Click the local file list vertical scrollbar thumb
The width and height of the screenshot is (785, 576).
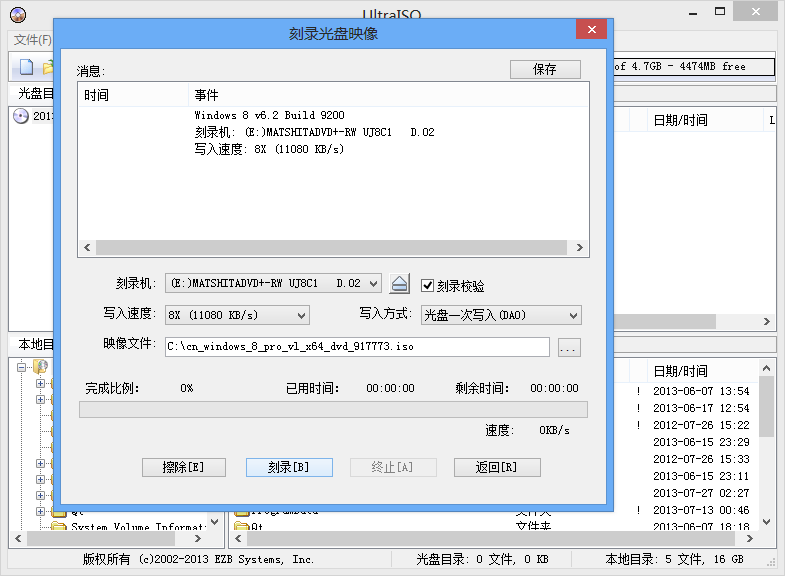(x=766, y=407)
